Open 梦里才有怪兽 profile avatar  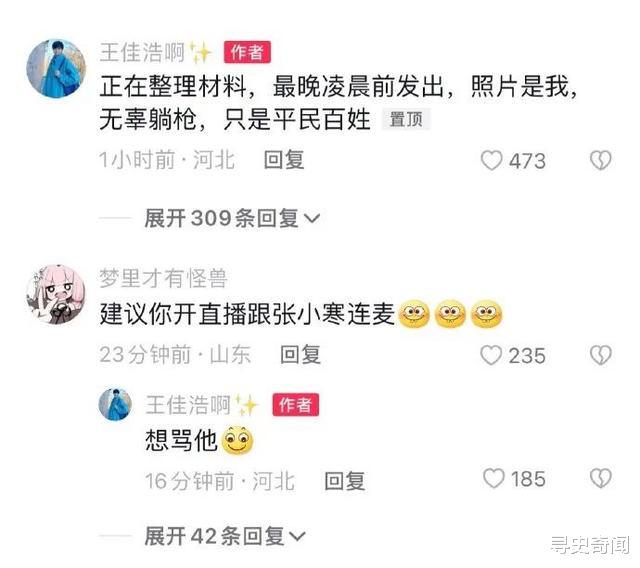click(56, 294)
